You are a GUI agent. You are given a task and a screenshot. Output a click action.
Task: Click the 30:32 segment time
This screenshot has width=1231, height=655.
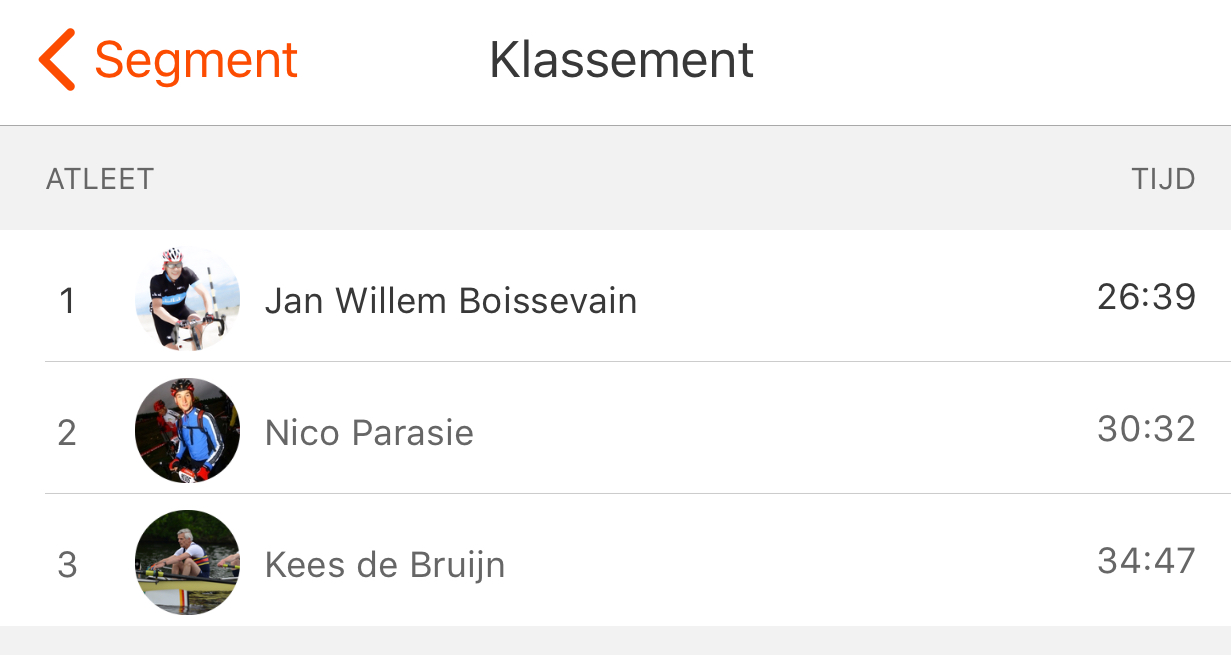1146,429
